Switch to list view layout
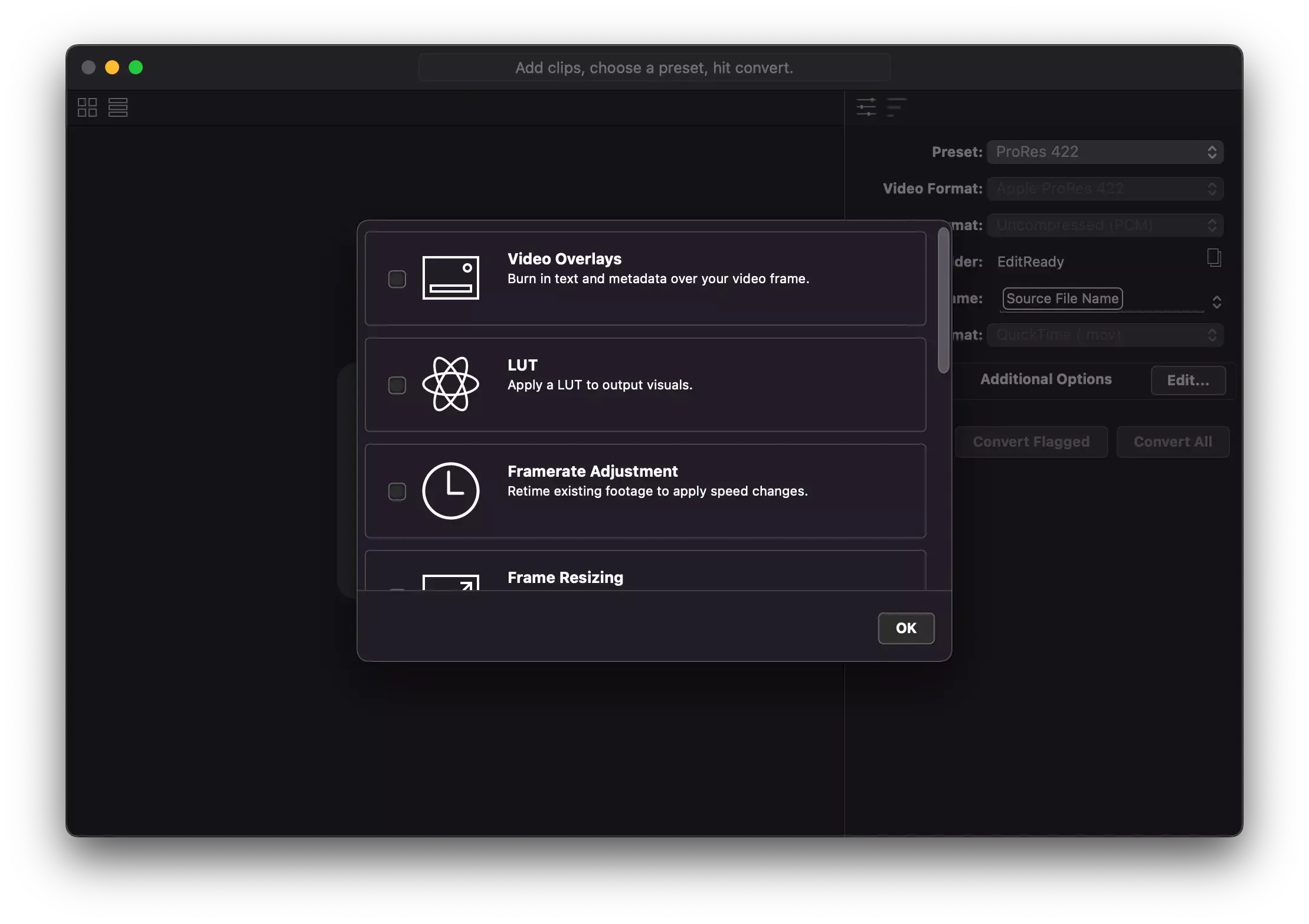1309x924 pixels. (118, 107)
